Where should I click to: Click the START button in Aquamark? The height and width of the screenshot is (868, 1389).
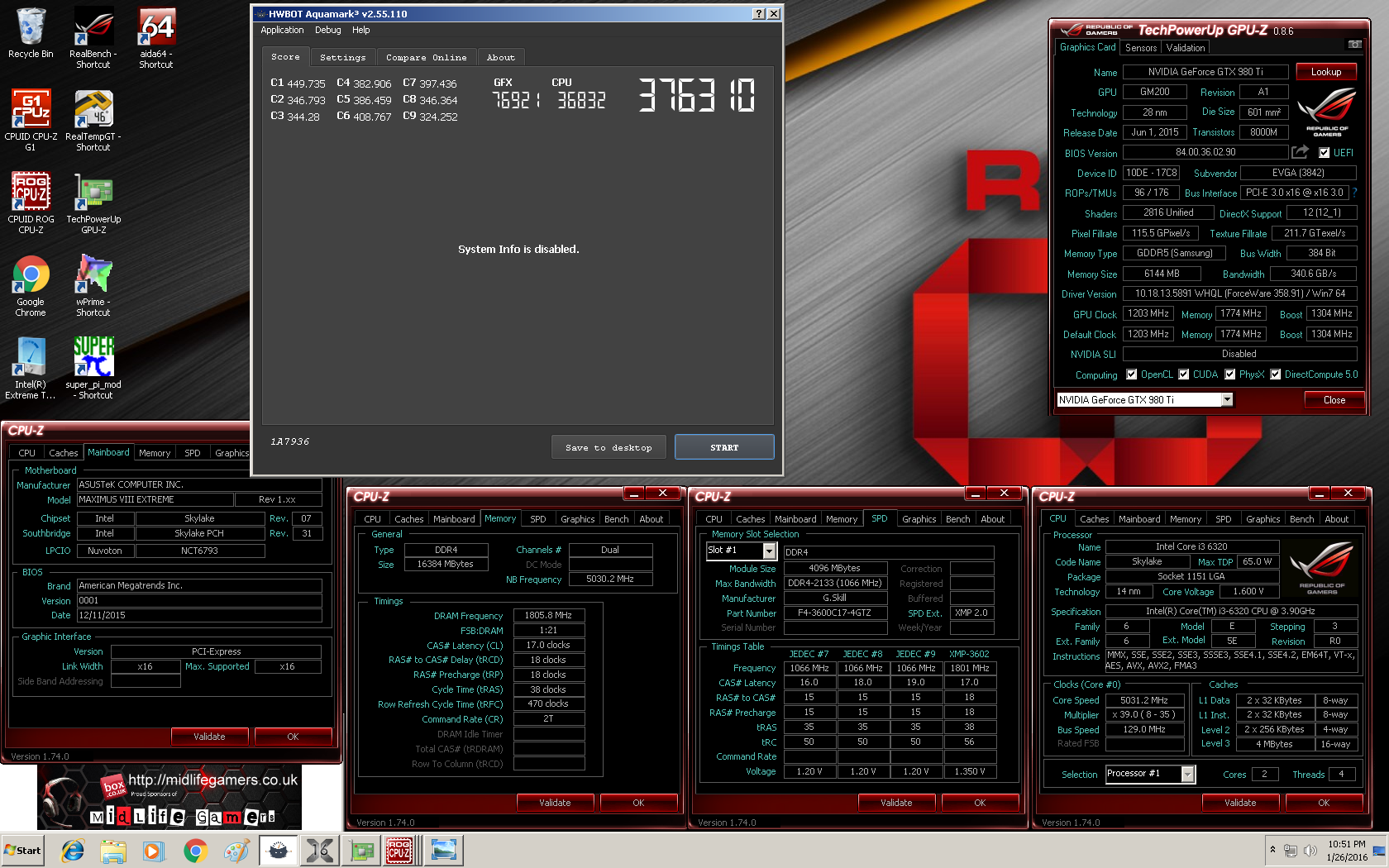pyautogui.click(x=724, y=447)
